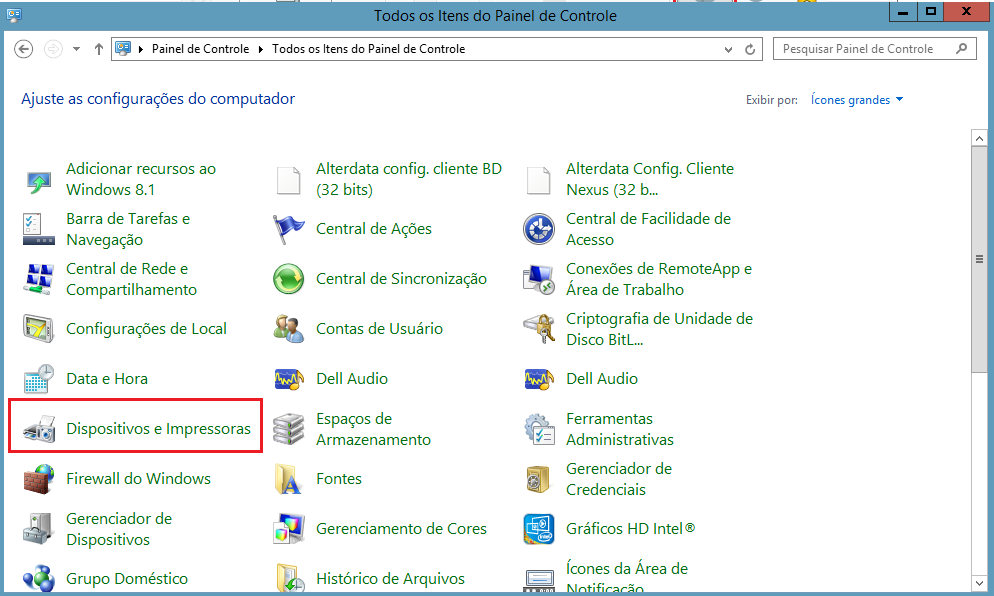This screenshot has height=596, width=994.
Task: Click Central de Rede e Compartilhamento icon
Action: coord(39,279)
